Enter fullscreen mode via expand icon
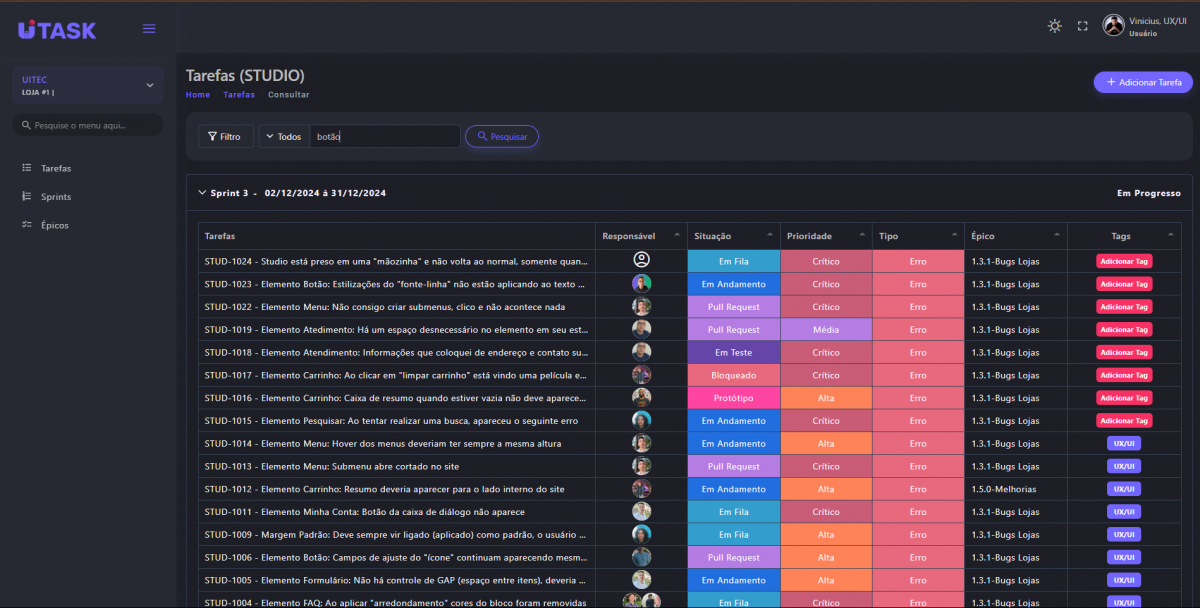Screen dimensions: 1200x608 [x=1082, y=26]
